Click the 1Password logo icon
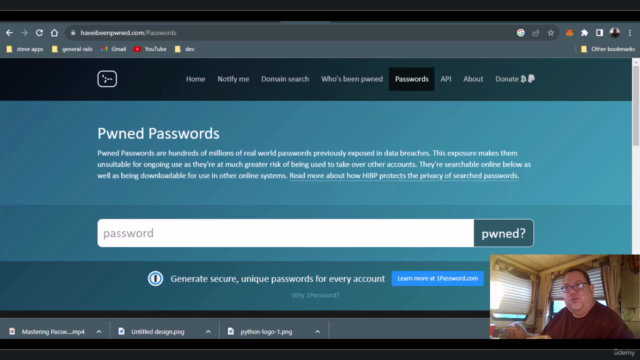The height and width of the screenshot is (360, 640). coord(155,279)
